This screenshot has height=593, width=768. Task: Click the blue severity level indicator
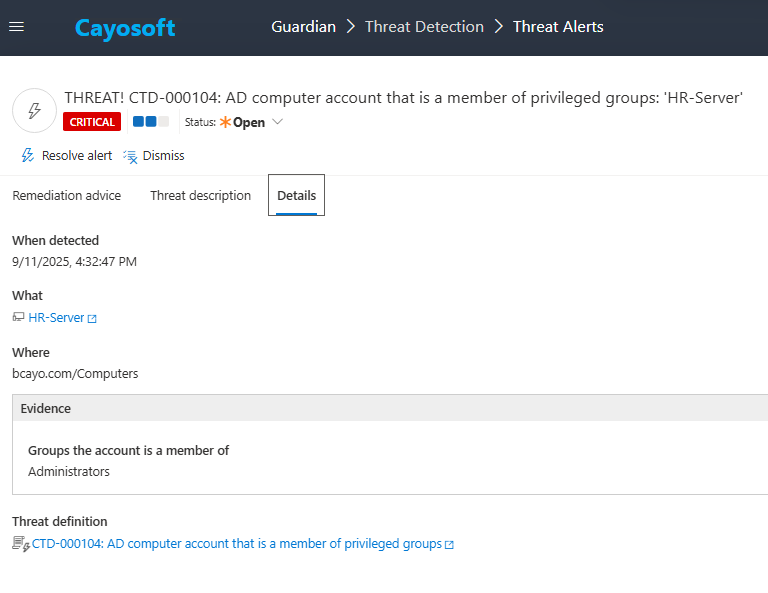click(151, 122)
